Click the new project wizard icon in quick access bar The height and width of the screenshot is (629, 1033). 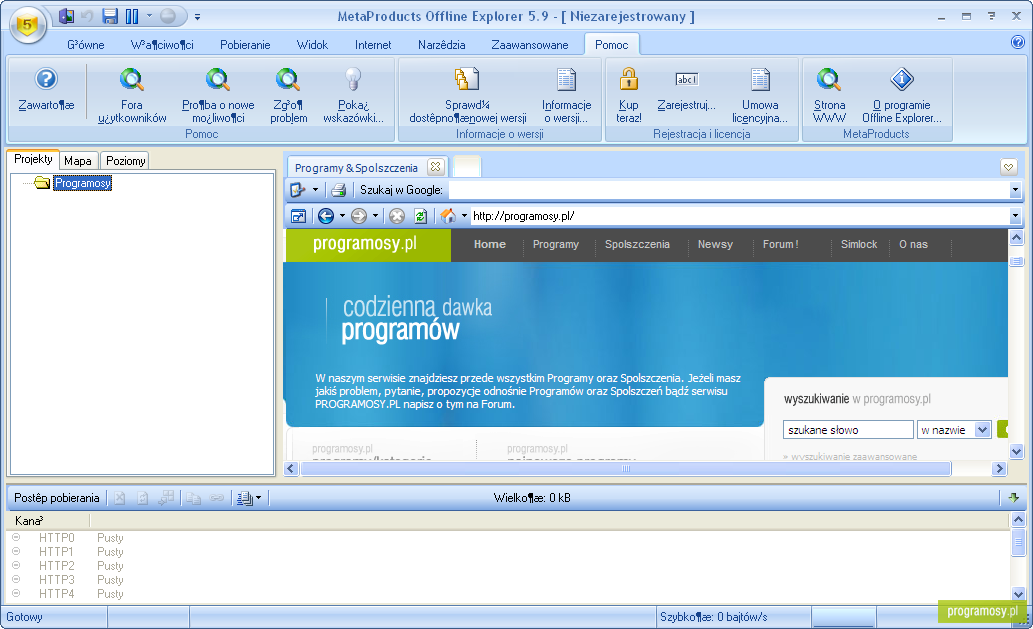point(67,16)
